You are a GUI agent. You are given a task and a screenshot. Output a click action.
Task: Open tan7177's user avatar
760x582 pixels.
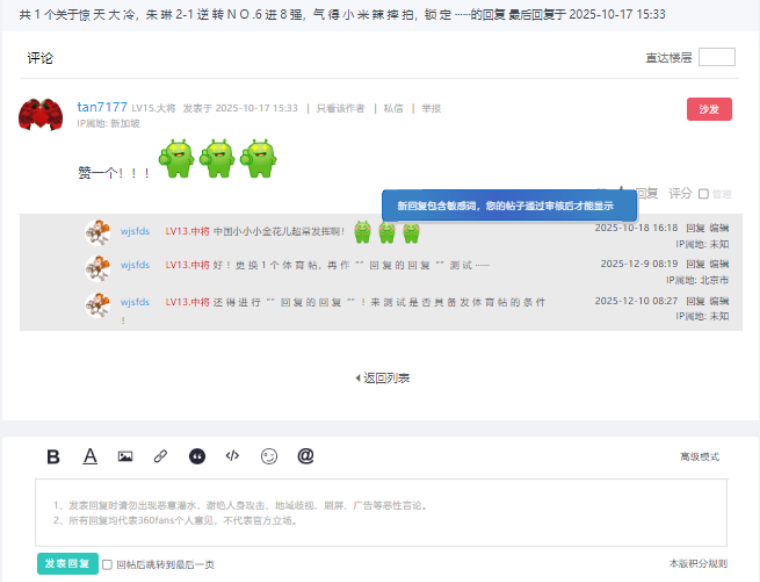41,115
